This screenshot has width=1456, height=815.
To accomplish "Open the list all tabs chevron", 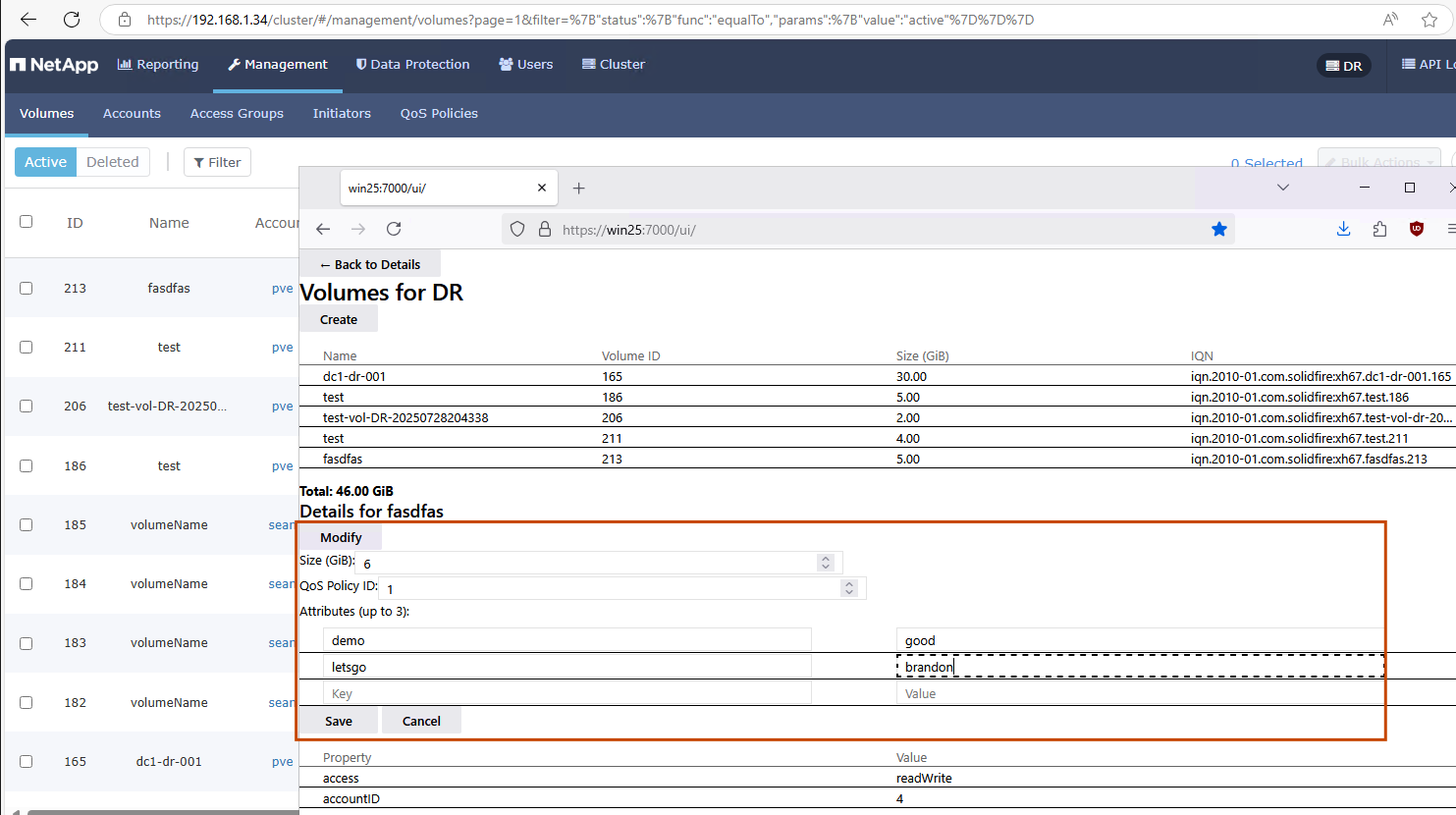I will pos(1282,188).
